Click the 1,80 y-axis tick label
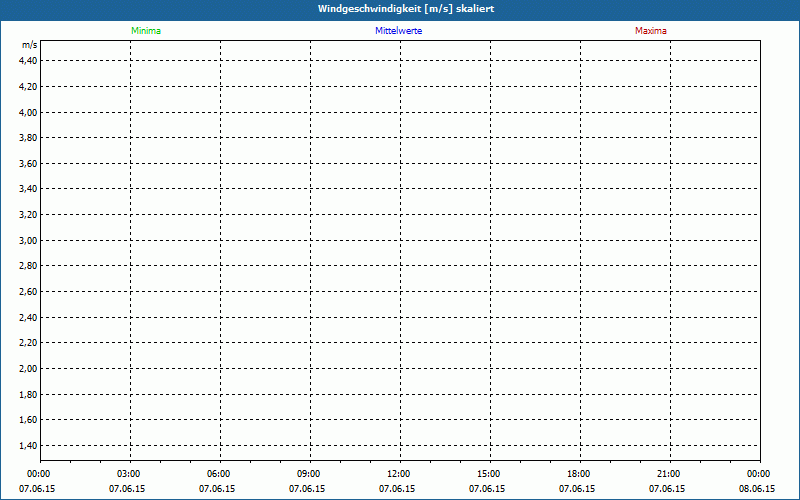Image resolution: width=800 pixels, height=500 pixels. pos(29,394)
